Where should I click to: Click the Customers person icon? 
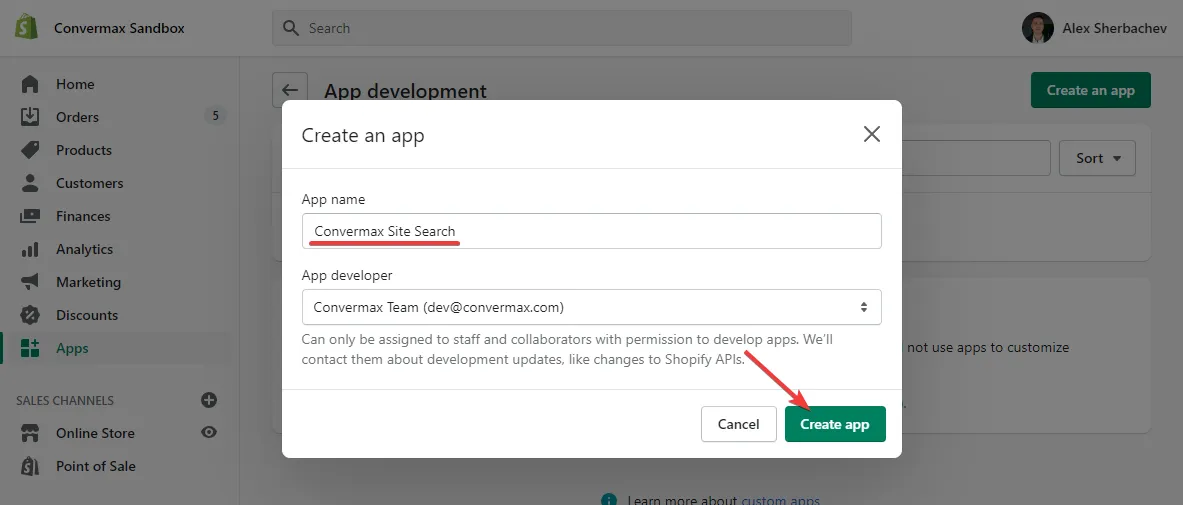[30, 183]
